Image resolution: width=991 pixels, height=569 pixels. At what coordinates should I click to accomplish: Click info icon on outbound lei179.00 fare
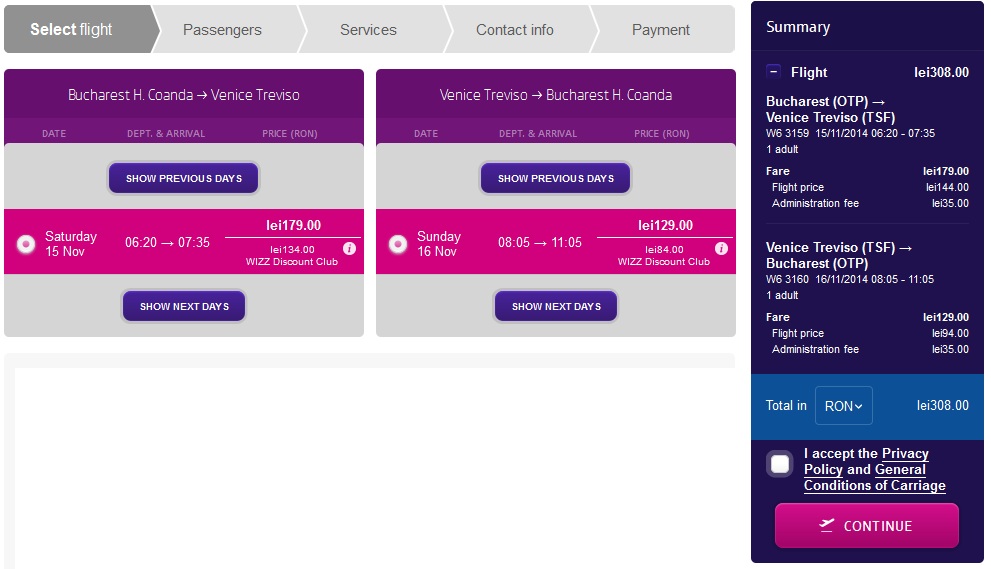(x=349, y=248)
